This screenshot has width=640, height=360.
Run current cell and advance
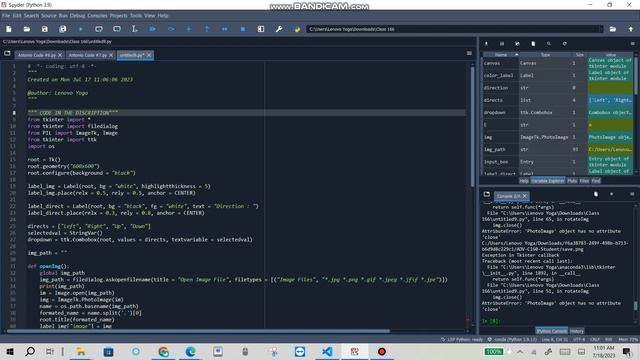tap(117, 29)
